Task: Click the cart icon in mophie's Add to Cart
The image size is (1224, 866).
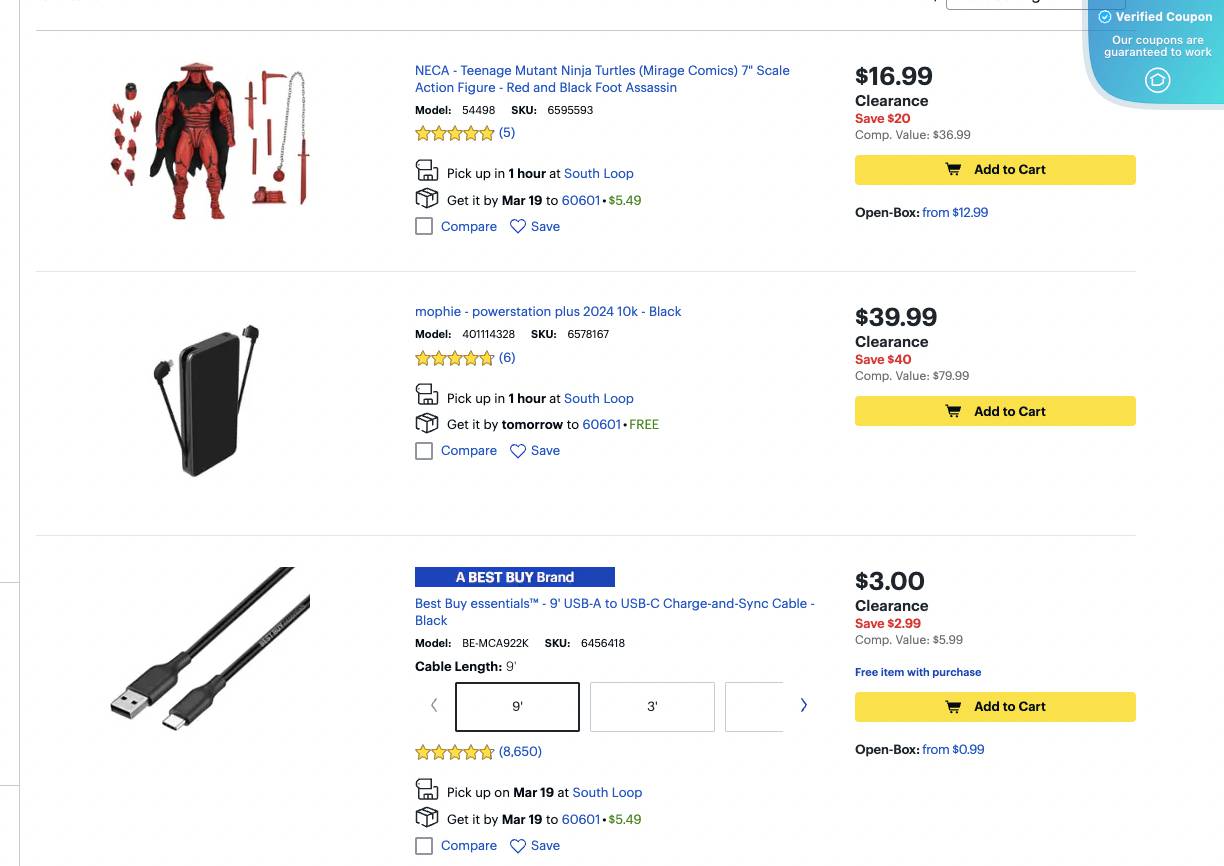Action: tap(953, 410)
